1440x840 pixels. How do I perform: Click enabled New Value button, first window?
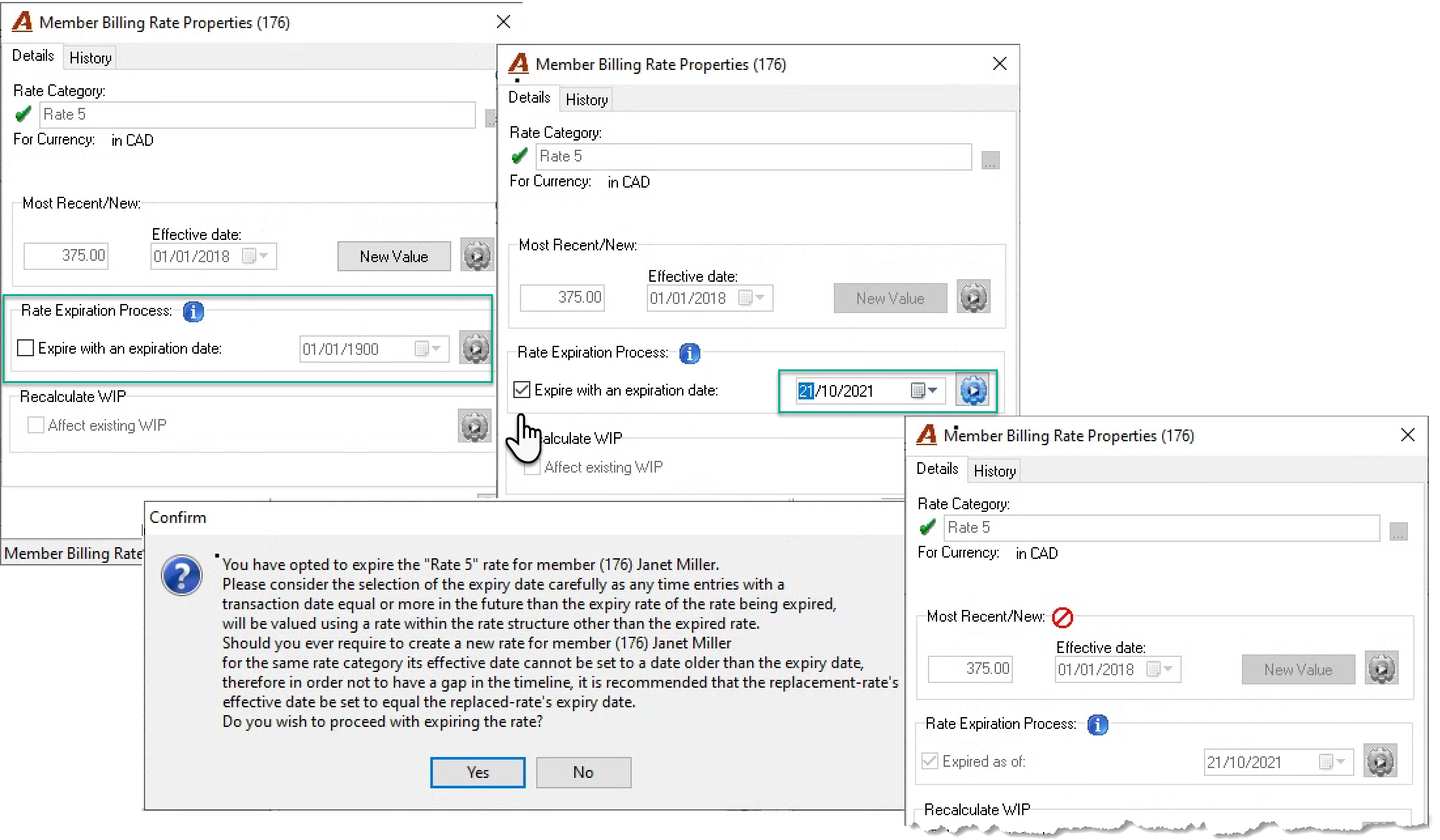tap(394, 256)
